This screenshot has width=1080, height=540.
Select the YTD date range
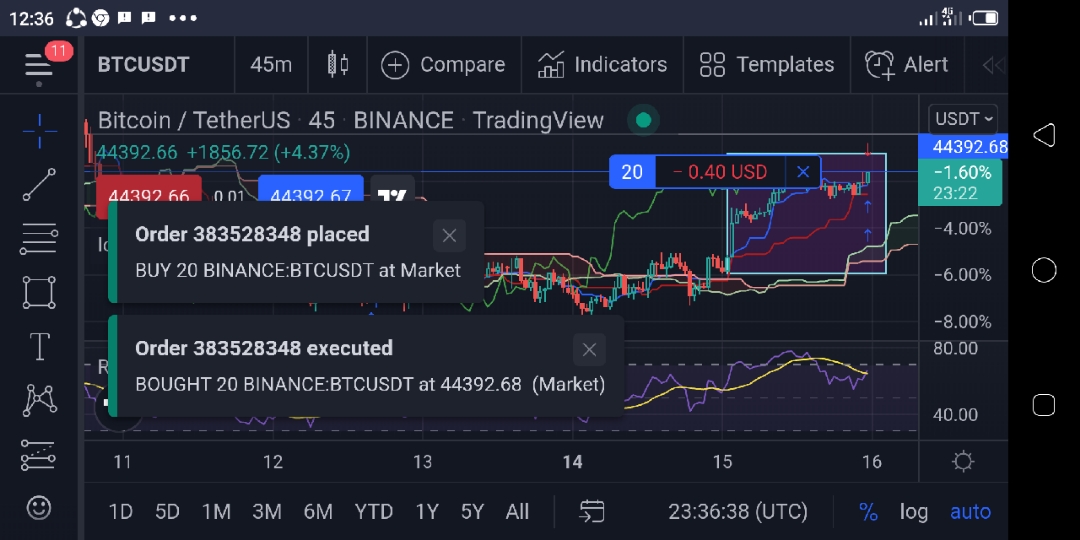click(374, 512)
